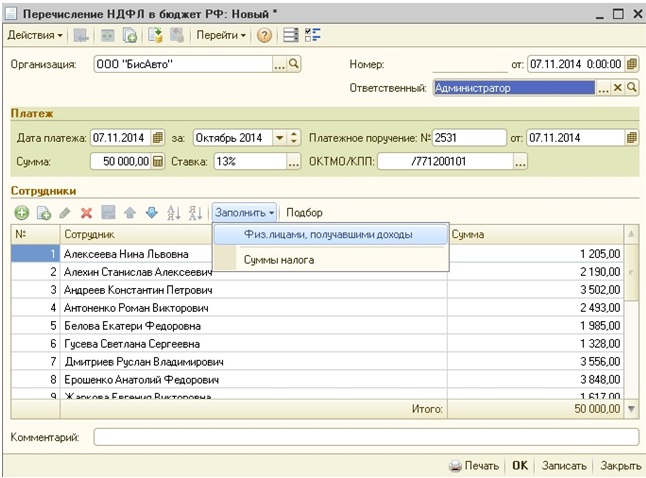Click the help question mark icon
646x478 pixels.
pyautogui.click(x=264, y=35)
